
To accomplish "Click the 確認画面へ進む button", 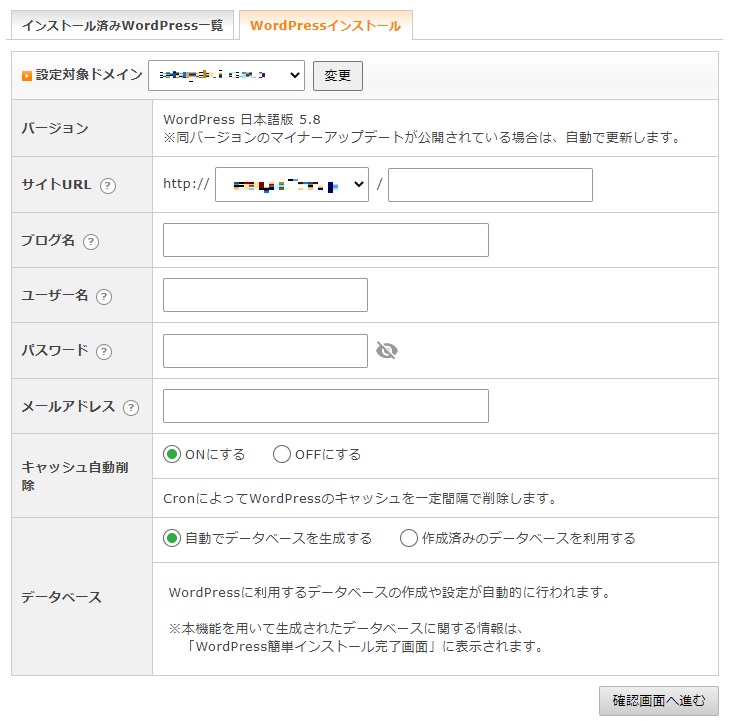I will tap(659, 701).
